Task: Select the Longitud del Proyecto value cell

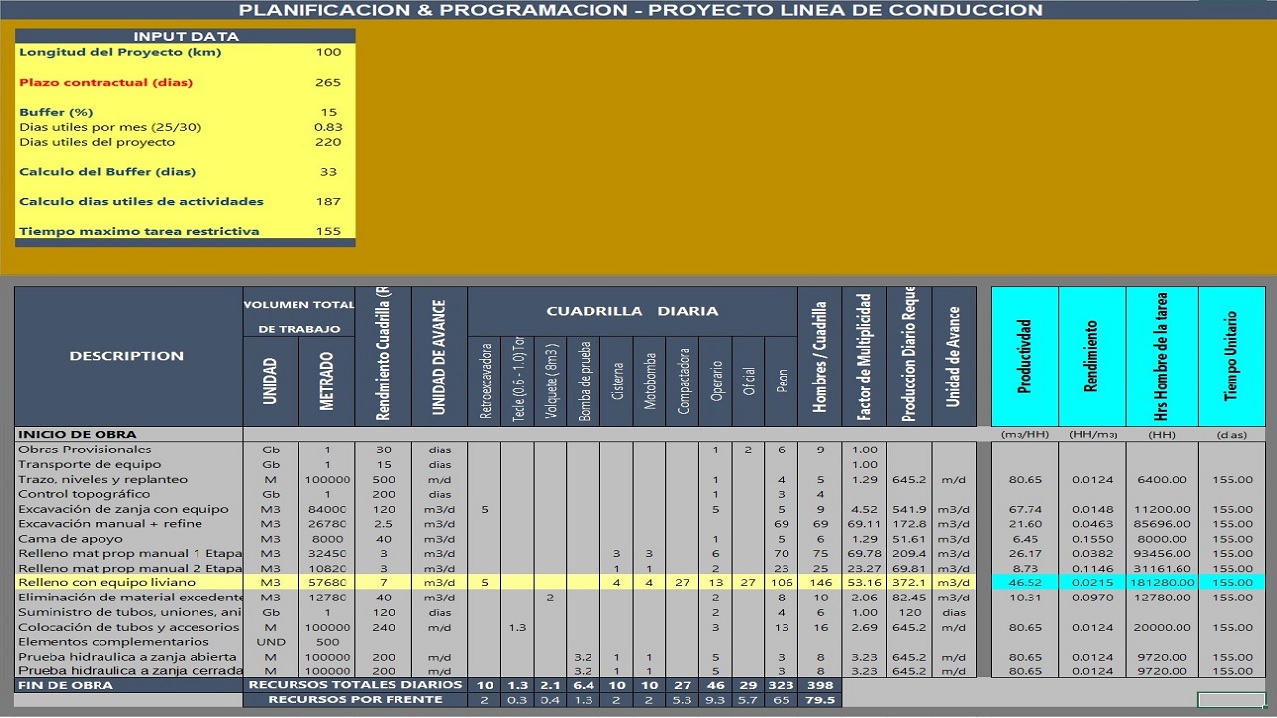Action: [x=328, y=53]
